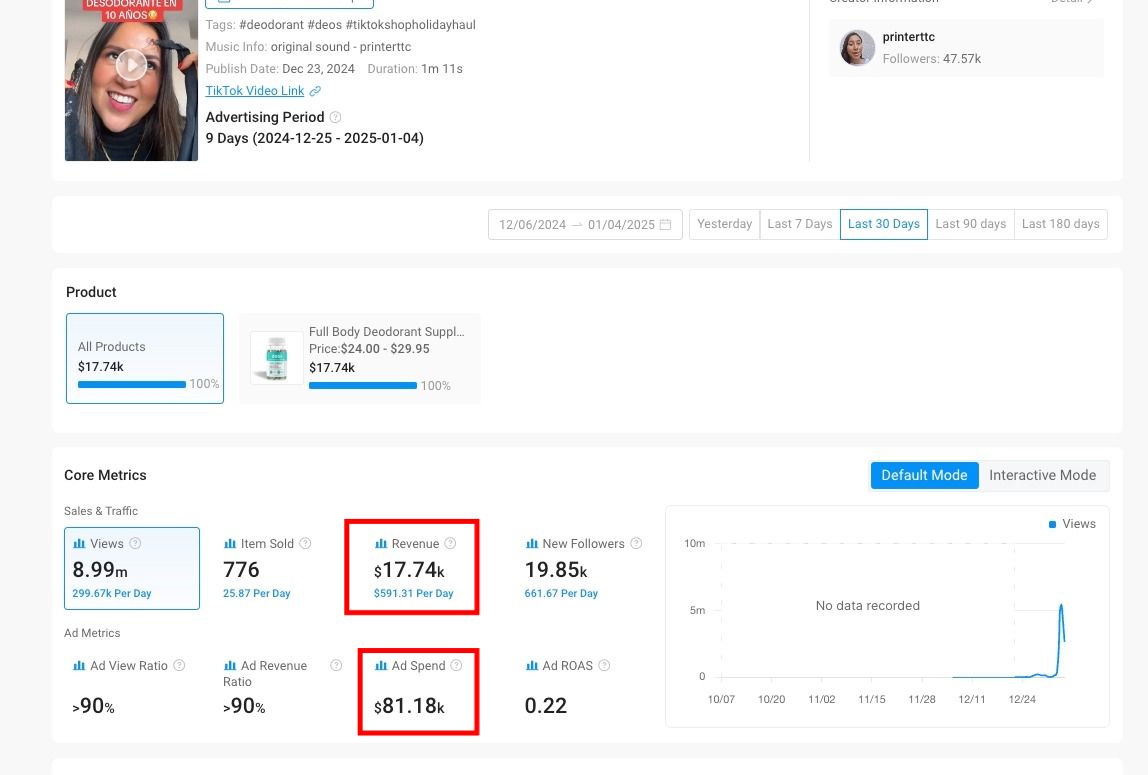
Task: Click the bar chart icon next to Ad Spend
Action: pos(381,665)
